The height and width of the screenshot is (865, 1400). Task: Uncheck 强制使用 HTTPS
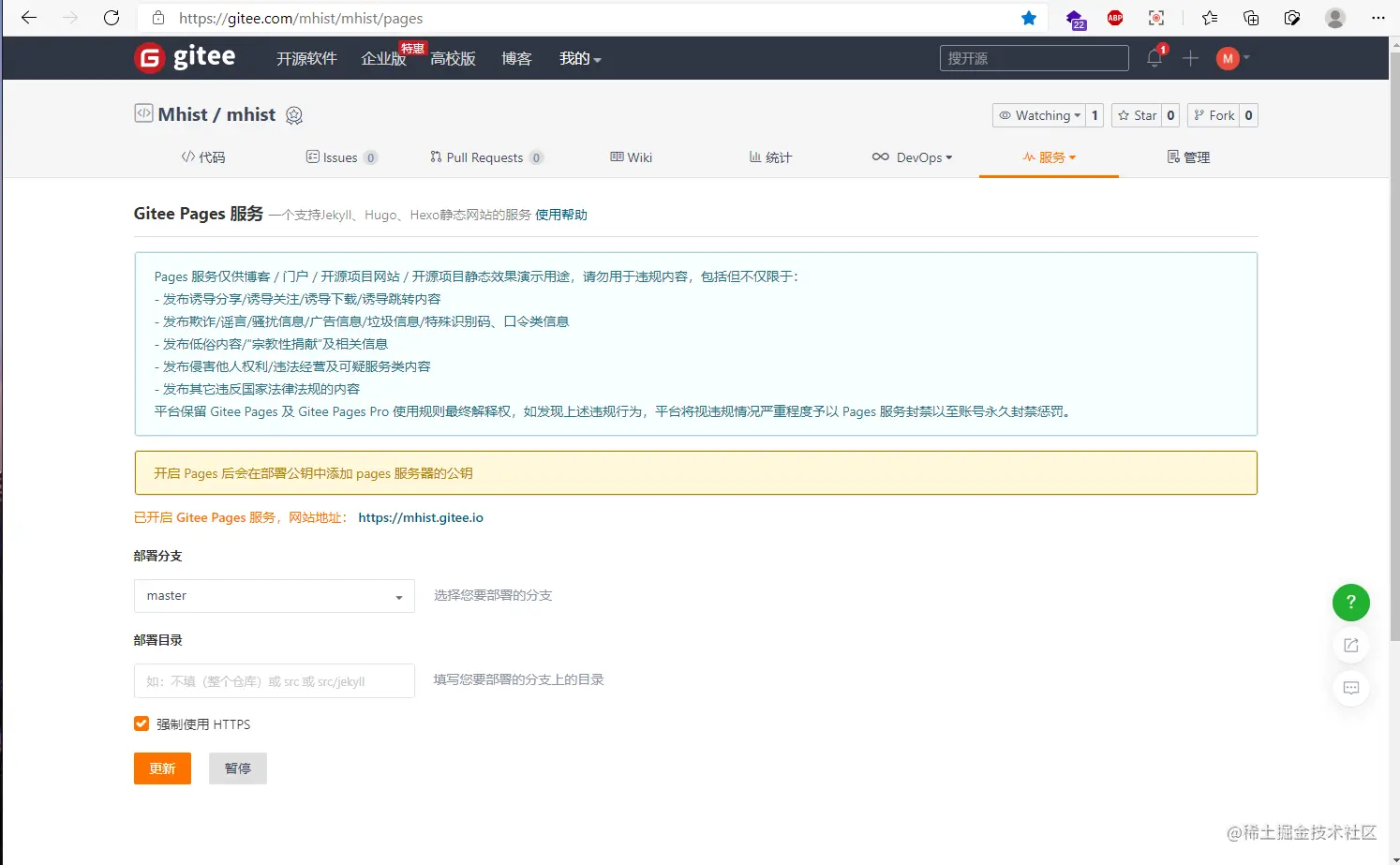tap(141, 723)
